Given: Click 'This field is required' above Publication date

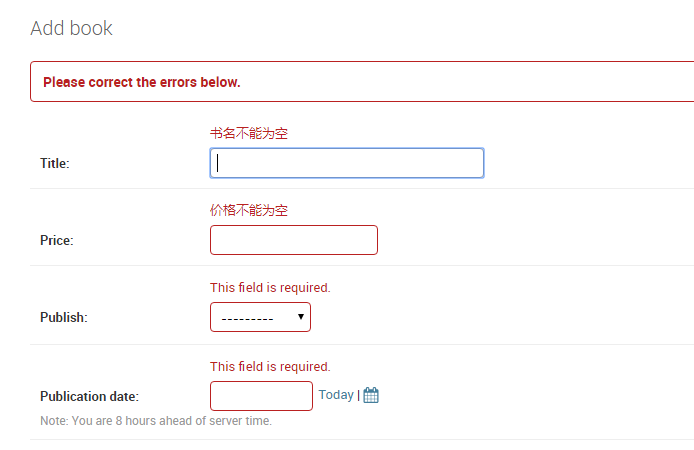Looking at the screenshot, I should click(x=270, y=366).
